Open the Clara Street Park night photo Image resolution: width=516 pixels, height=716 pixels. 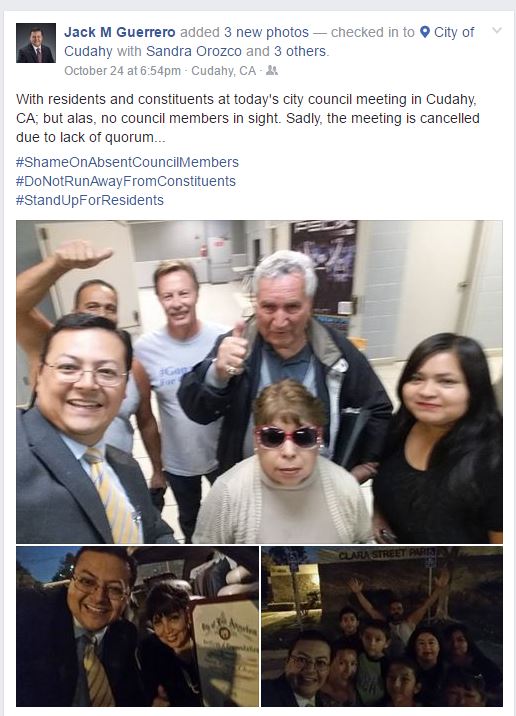(382, 626)
